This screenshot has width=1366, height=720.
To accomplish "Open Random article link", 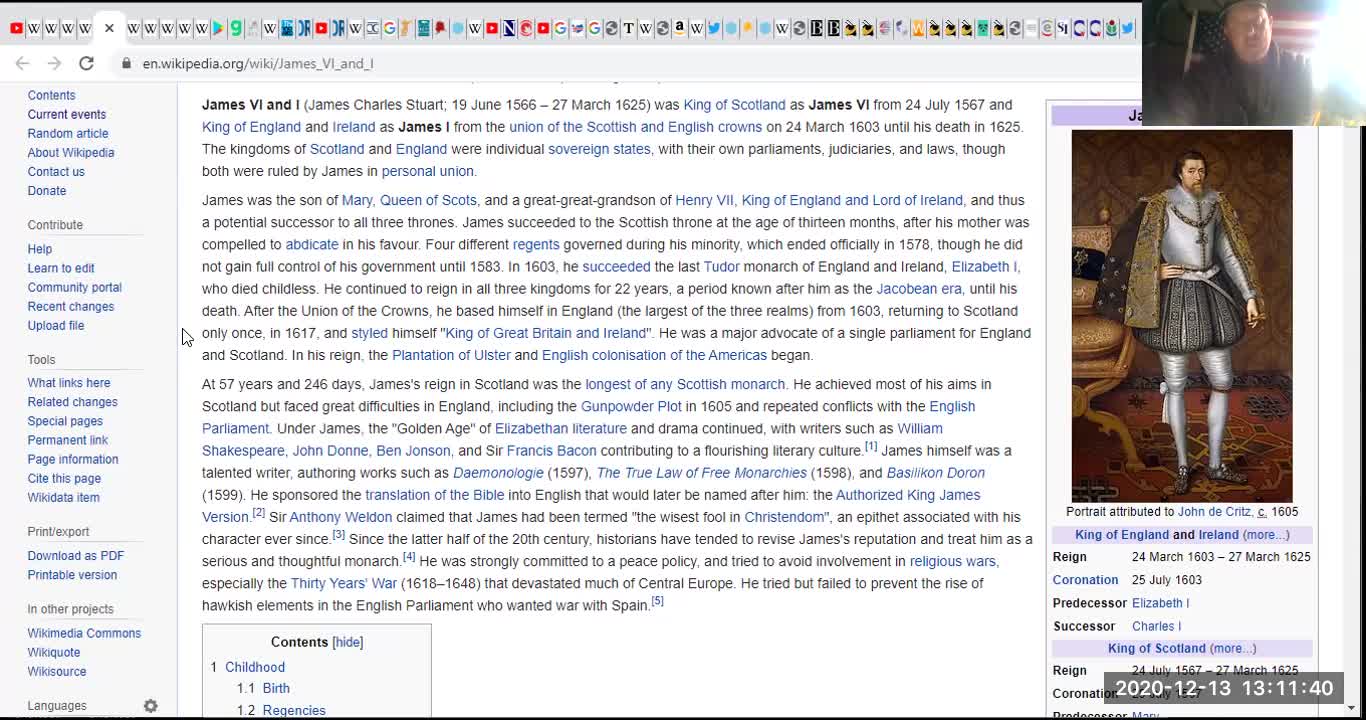I will [x=67, y=133].
